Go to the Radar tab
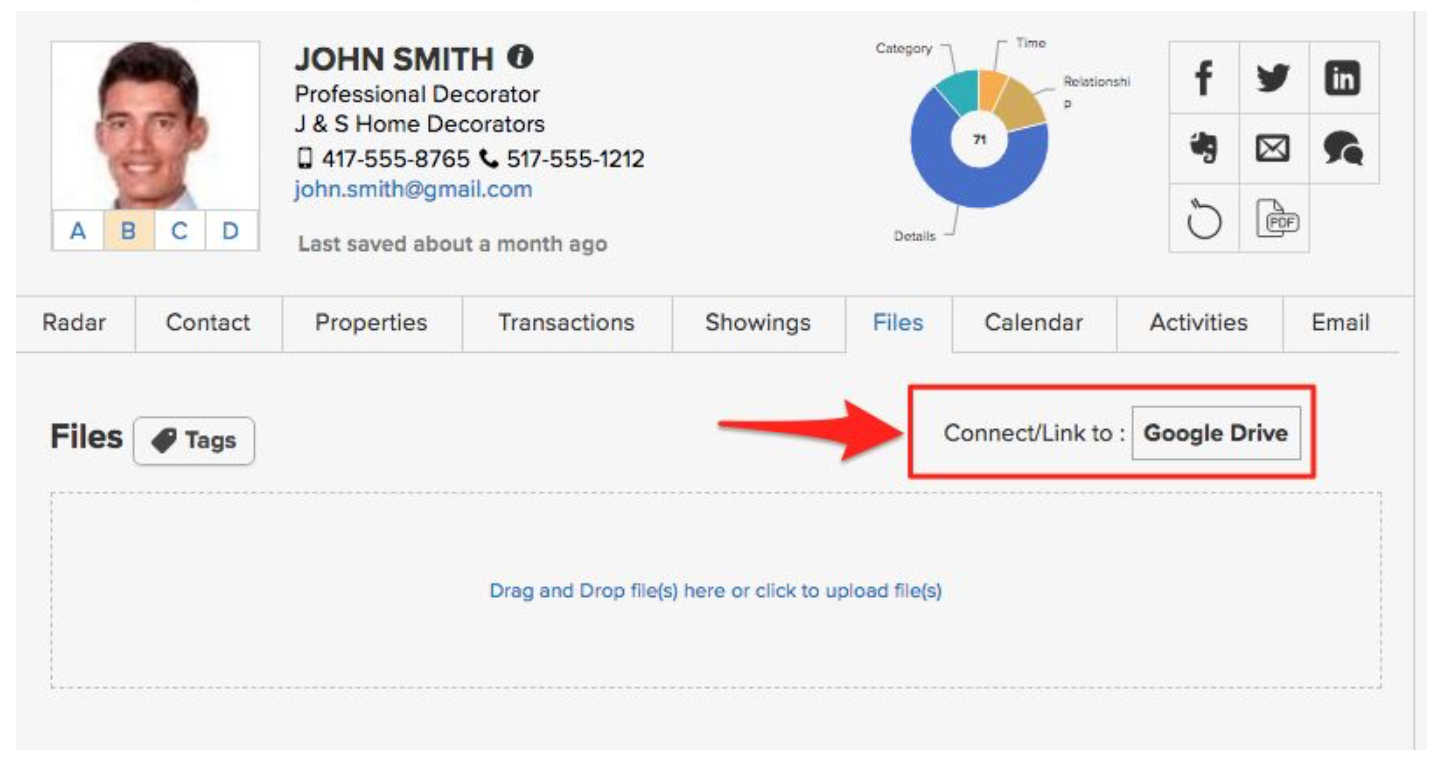The width and height of the screenshot is (1444, 766). pyautogui.click(x=74, y=323)
